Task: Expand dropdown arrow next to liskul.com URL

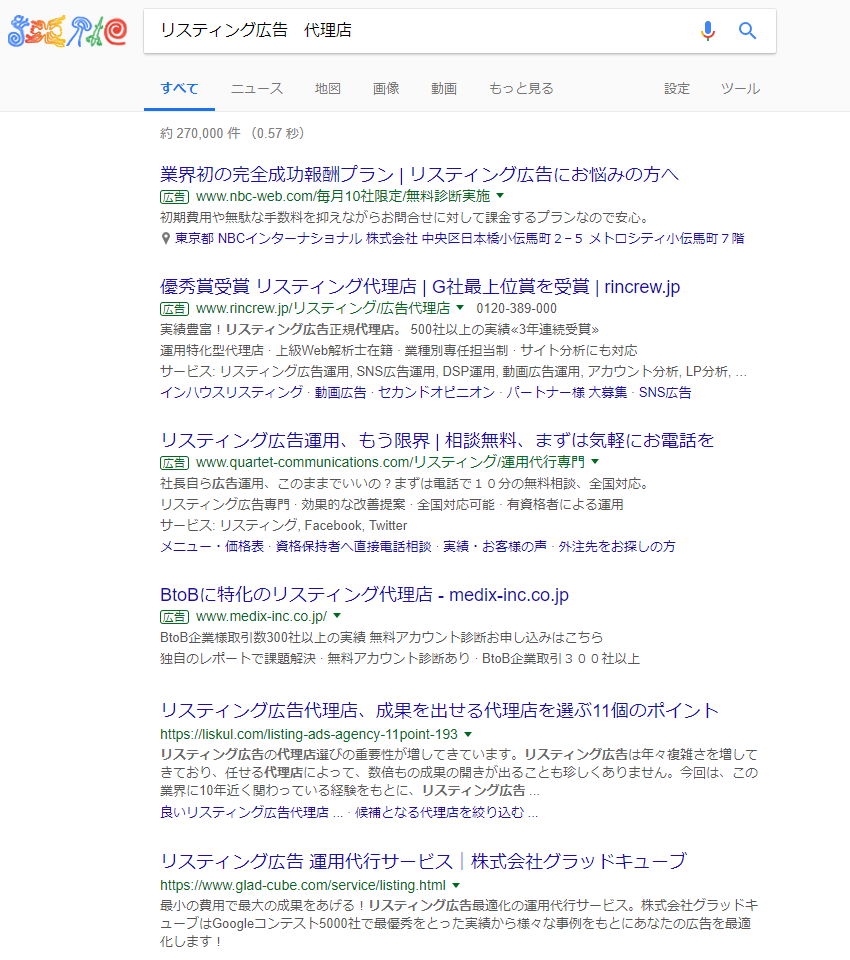Action: 468,734
